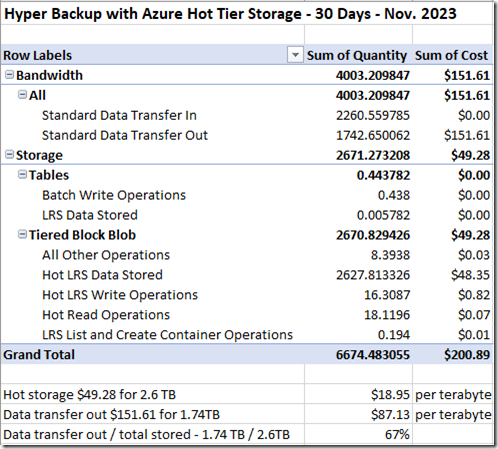Select the 'Standard Data Transfer In' row label

click(119, 115)
